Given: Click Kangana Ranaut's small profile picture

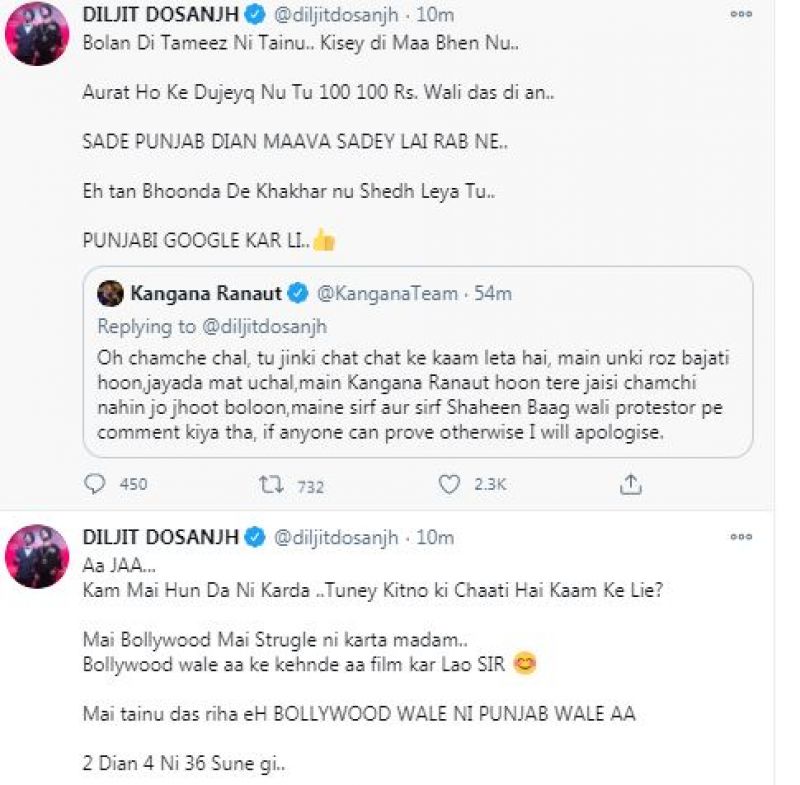Looking at the screenshot, I should pyautogui.click(x=111, y=293).
